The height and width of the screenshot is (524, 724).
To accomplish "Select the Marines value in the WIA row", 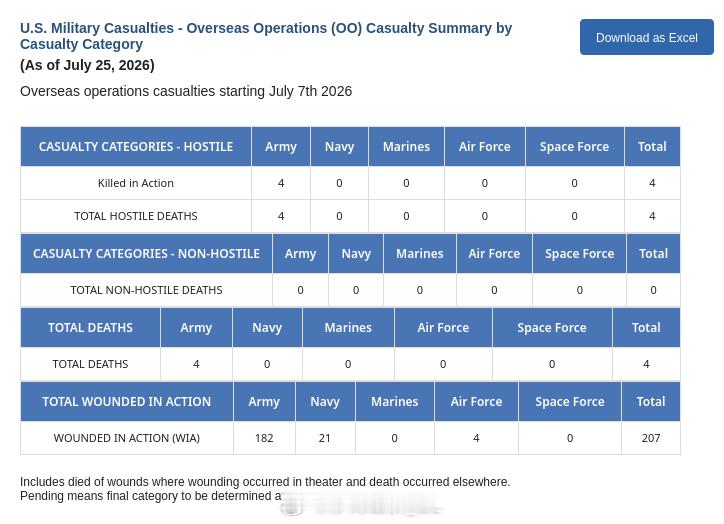I will (394, 438).
